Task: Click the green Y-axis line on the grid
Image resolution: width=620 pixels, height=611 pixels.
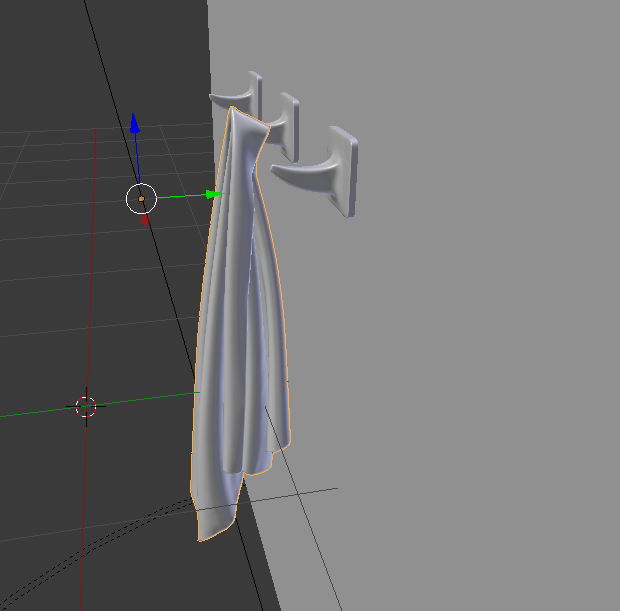Action: pyautogui.click(x=40, y=413)
